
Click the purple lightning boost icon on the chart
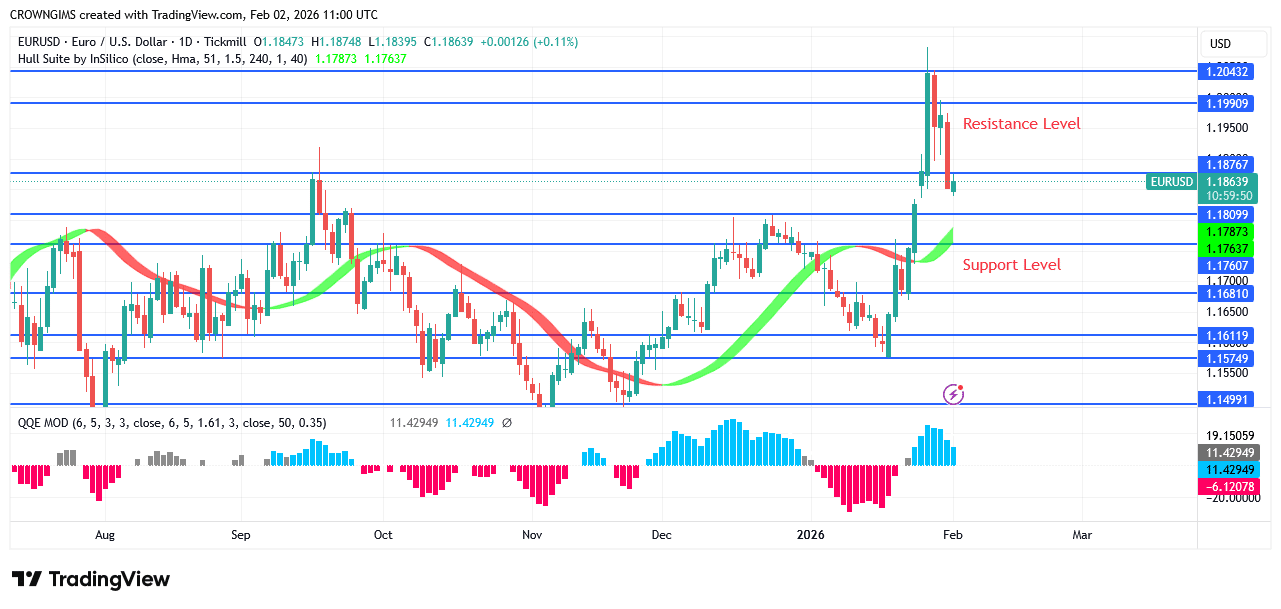pyautogui.click(x=952, y=395)
